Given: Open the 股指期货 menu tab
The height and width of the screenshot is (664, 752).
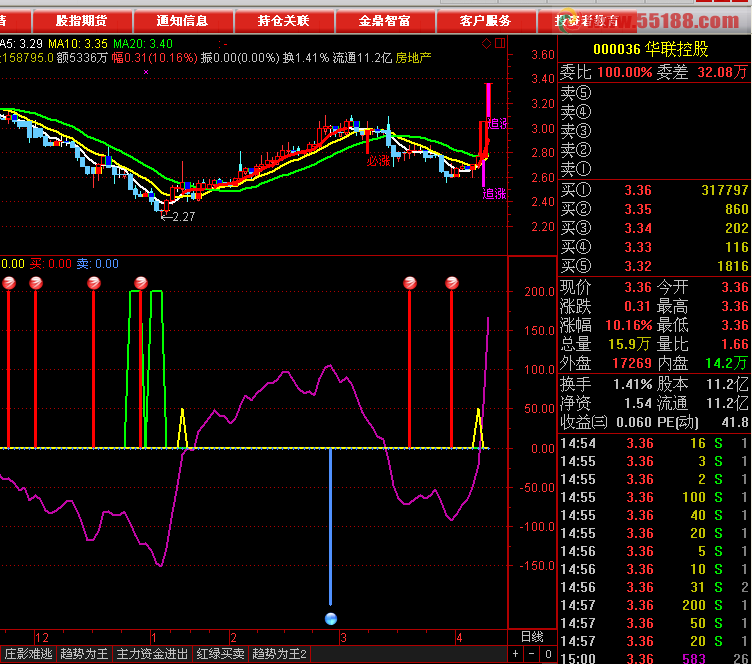Looking at the screenshot, I should point(82,21).
